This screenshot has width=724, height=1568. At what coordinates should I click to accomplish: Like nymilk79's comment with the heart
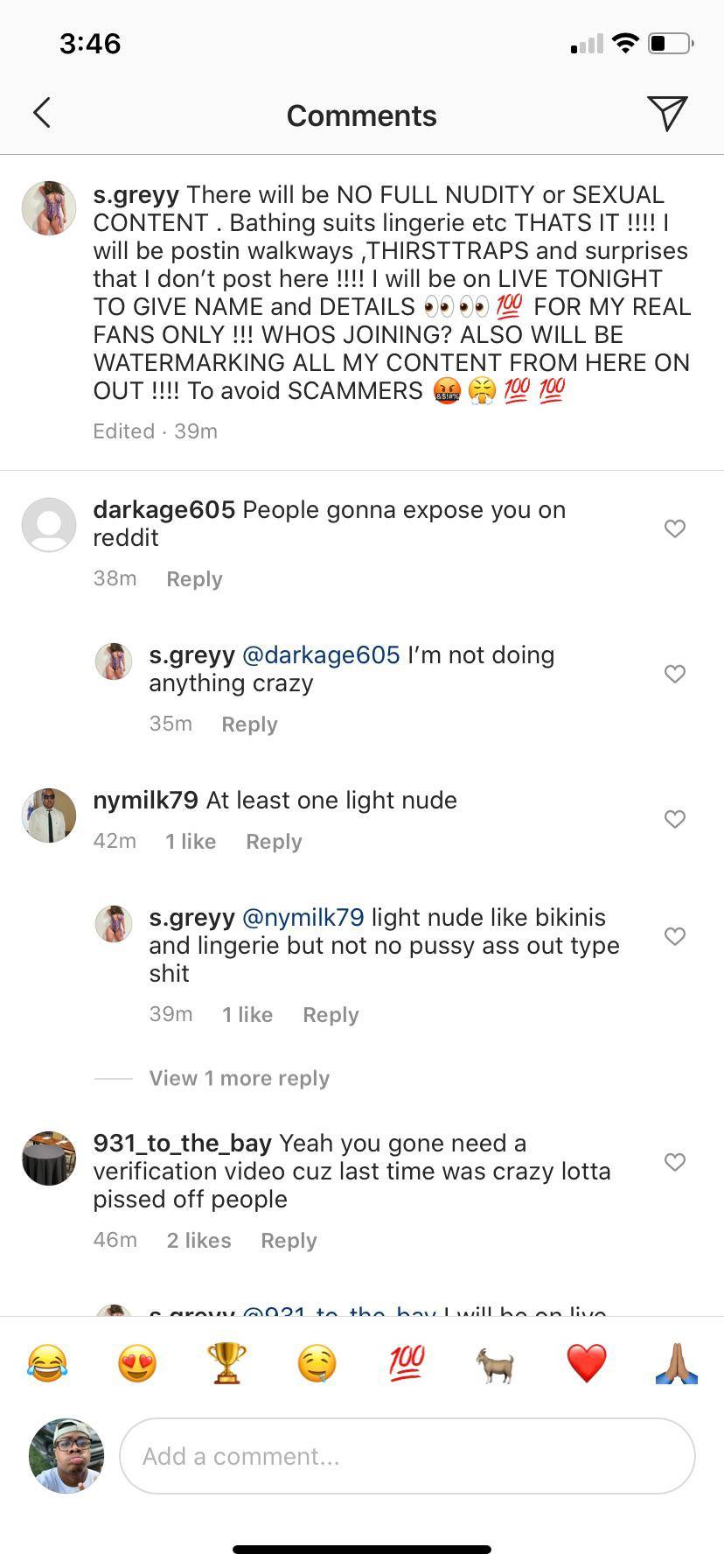[675, 819]
